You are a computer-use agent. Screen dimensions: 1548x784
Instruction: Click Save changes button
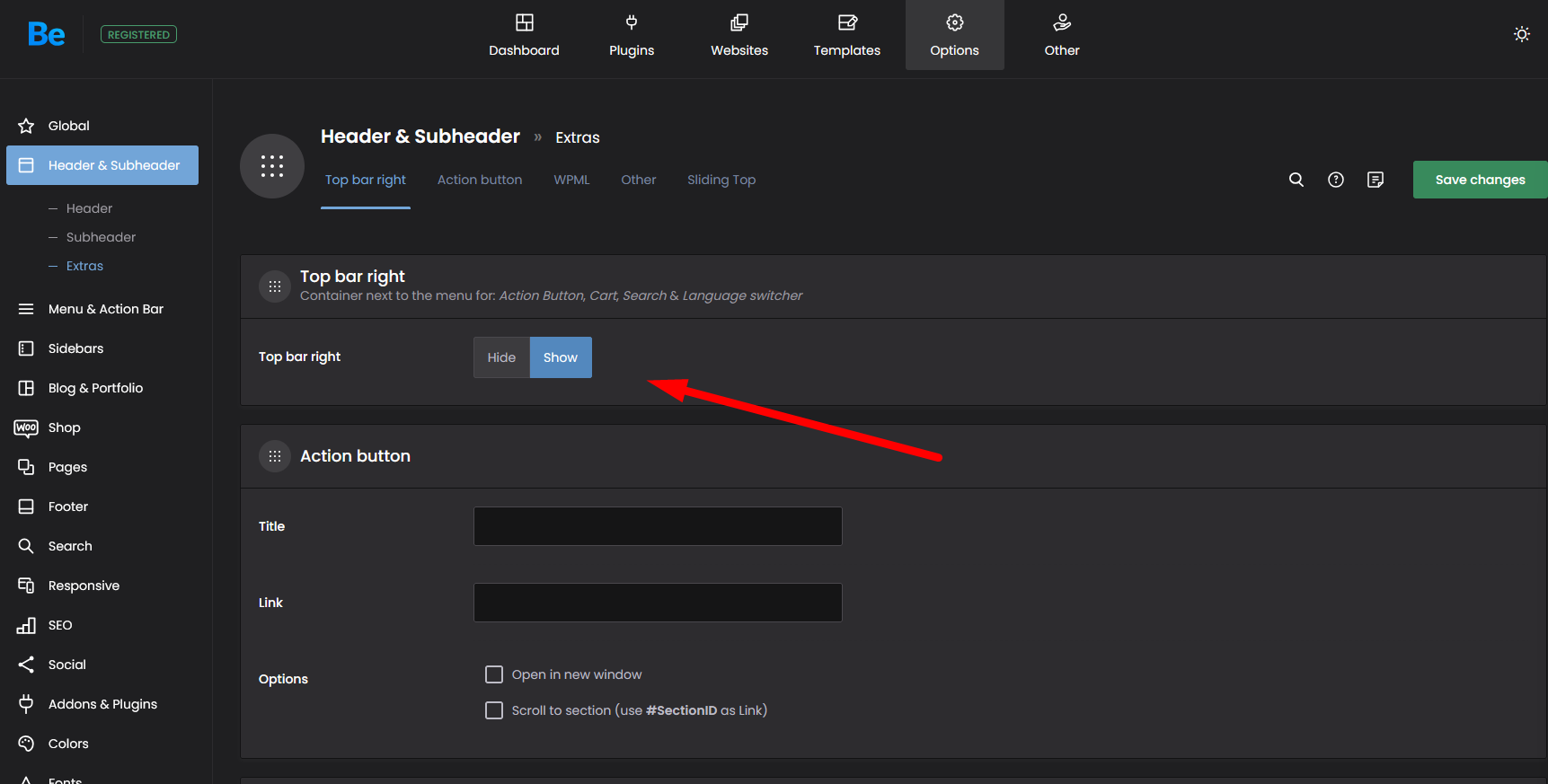[x=1481, y=180]
